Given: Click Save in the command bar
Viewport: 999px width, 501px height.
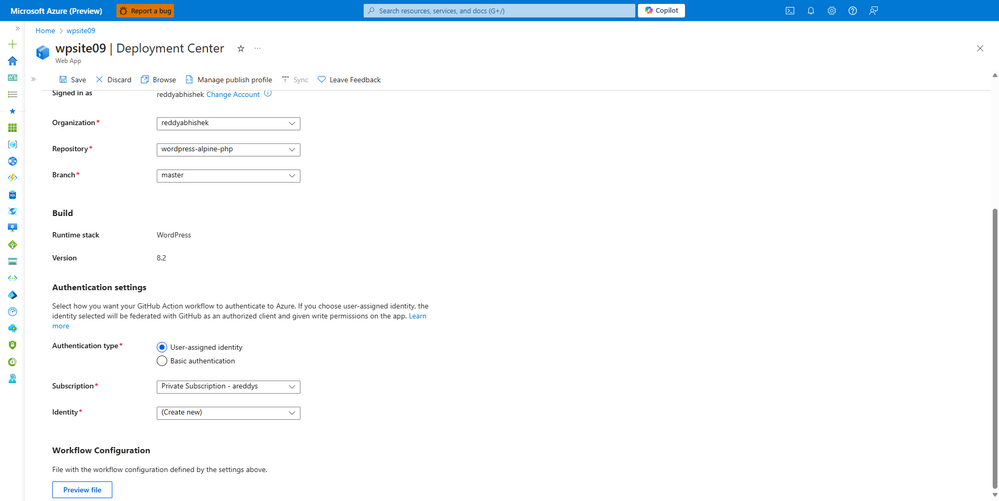Looking at the screenshot, I should point(72,80).
